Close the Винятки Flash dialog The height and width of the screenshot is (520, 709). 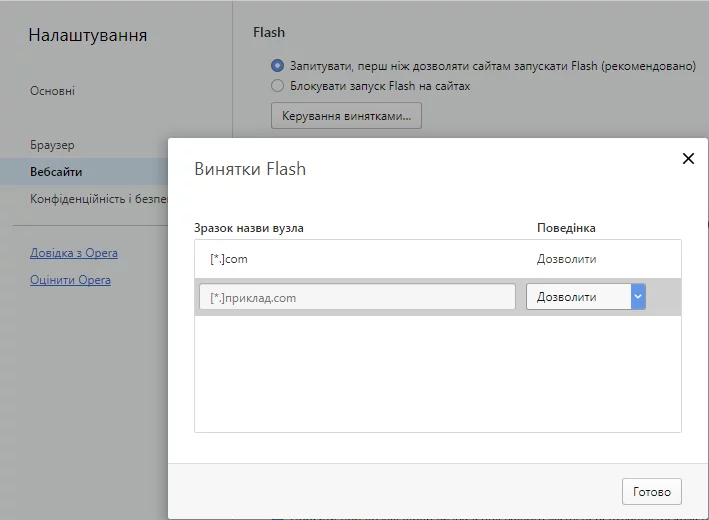click(687, 158)
